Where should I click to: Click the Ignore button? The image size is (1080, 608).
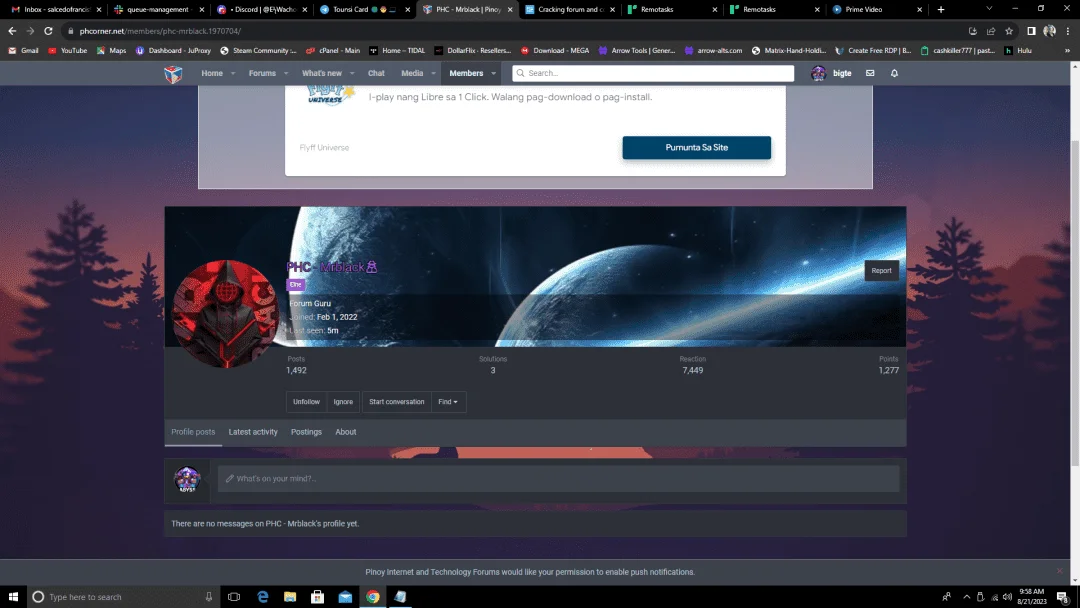coord(343,401)
